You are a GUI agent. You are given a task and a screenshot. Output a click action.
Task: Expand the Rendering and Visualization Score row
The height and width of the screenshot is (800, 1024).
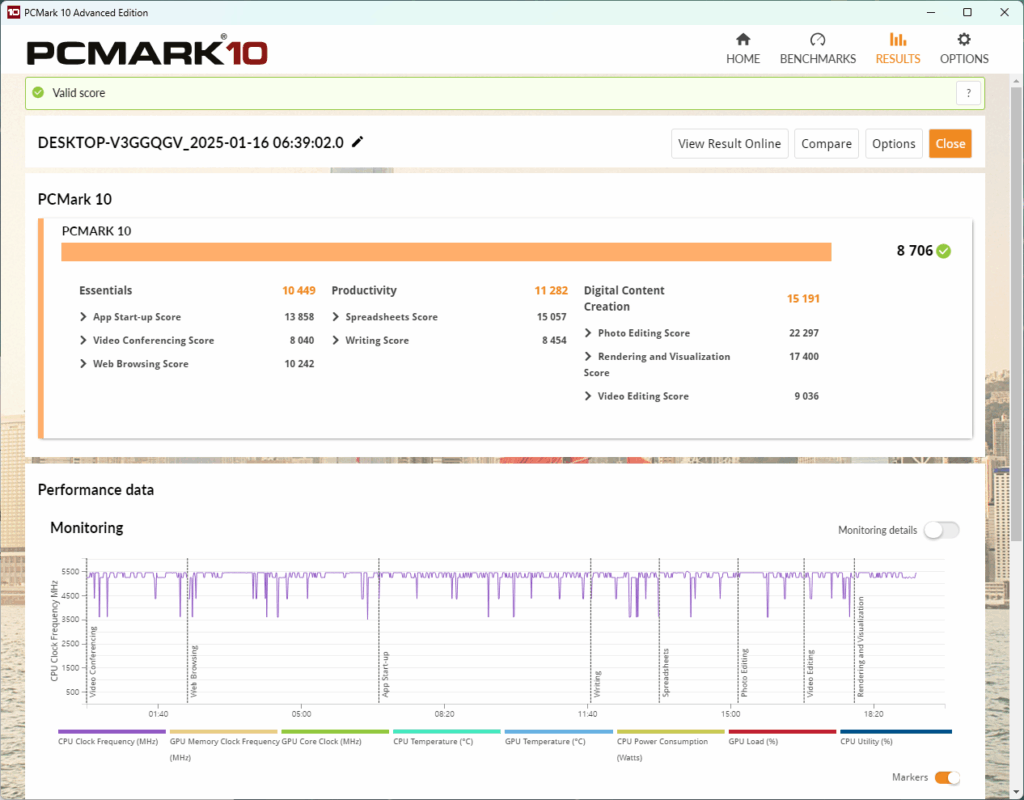[x=588, y=357]
